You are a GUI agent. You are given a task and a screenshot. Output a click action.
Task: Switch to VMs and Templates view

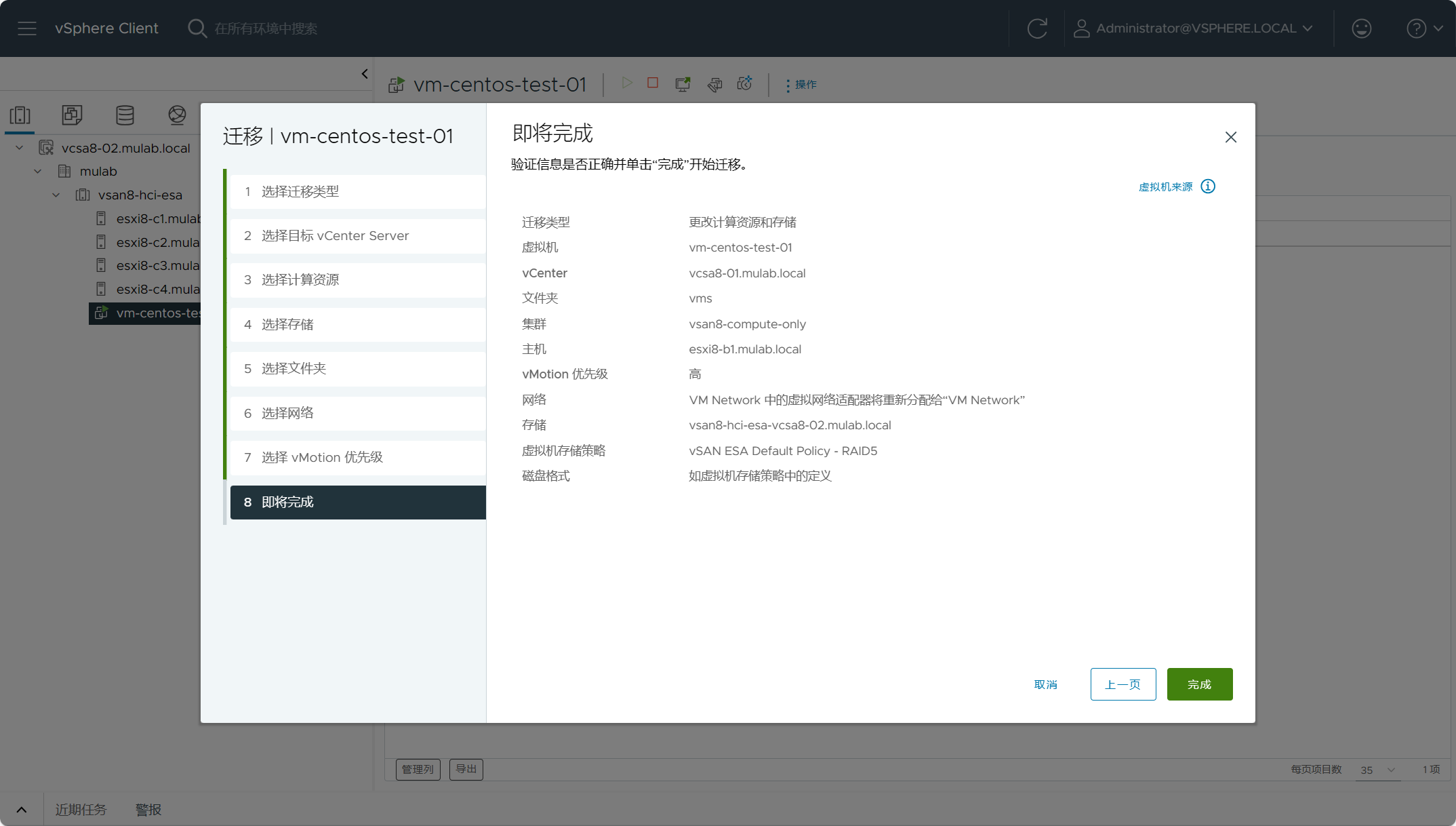(72, 115)
